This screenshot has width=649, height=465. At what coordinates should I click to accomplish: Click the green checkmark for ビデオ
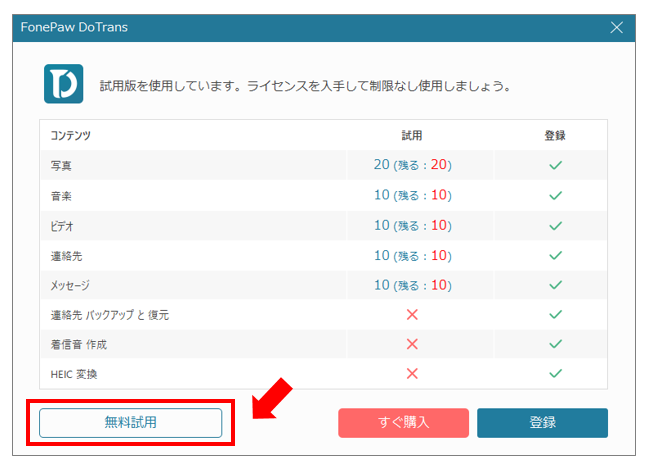[555, 226]
